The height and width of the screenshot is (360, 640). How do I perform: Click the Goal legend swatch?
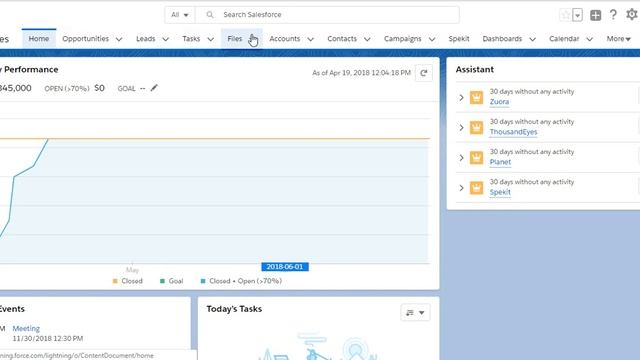[x=162, y=281]
